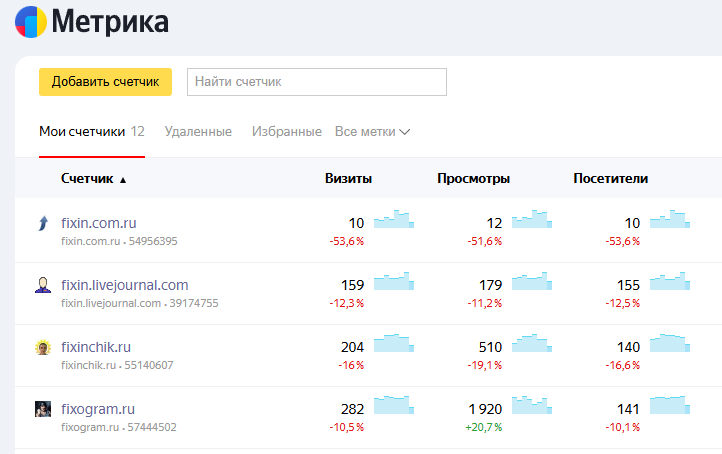This screenshot has height=454, width=722.
Task: Click the green +20,7 % change
Action: [x=483, y=427]
